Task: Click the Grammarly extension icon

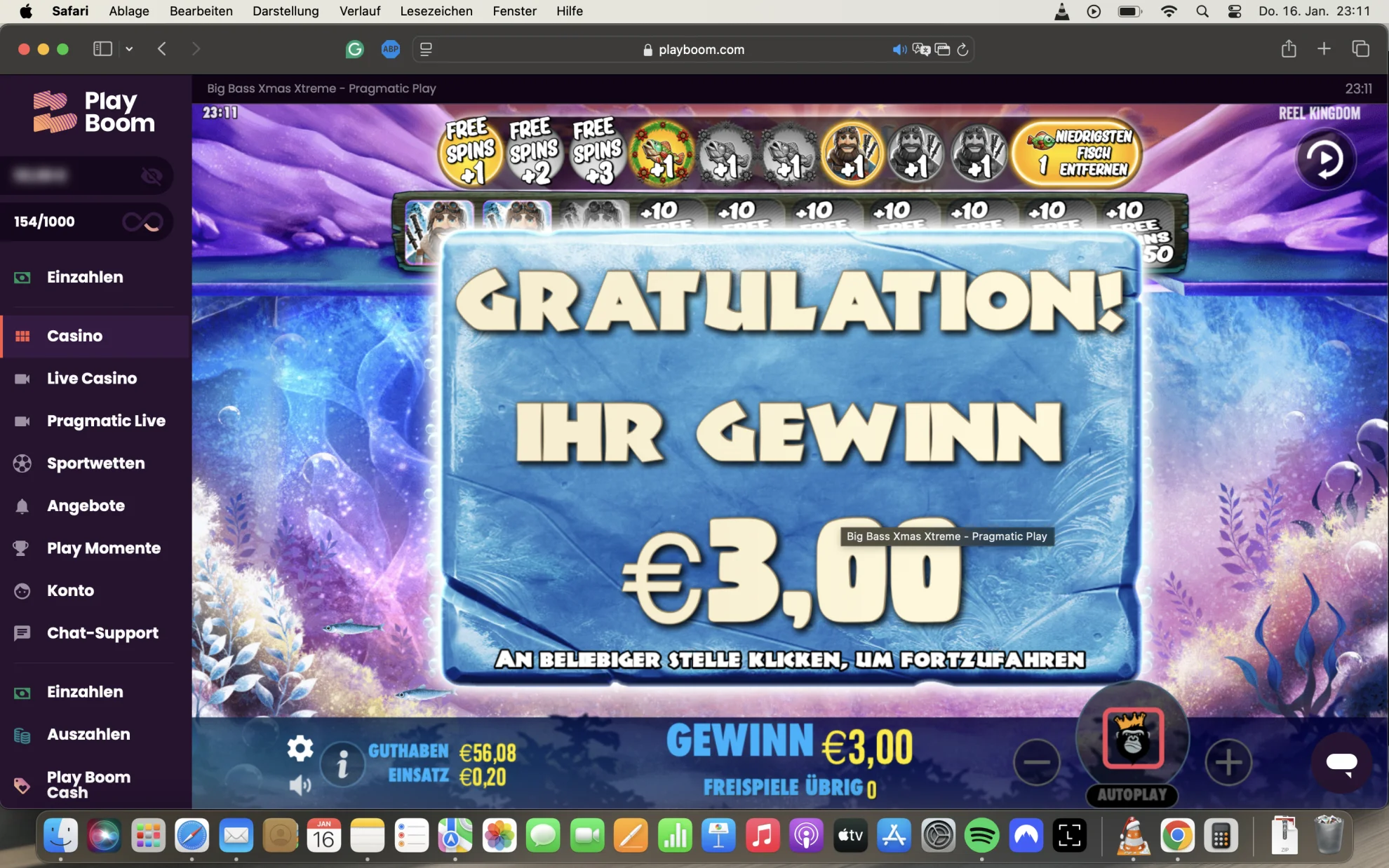Action: coord(355,49)
